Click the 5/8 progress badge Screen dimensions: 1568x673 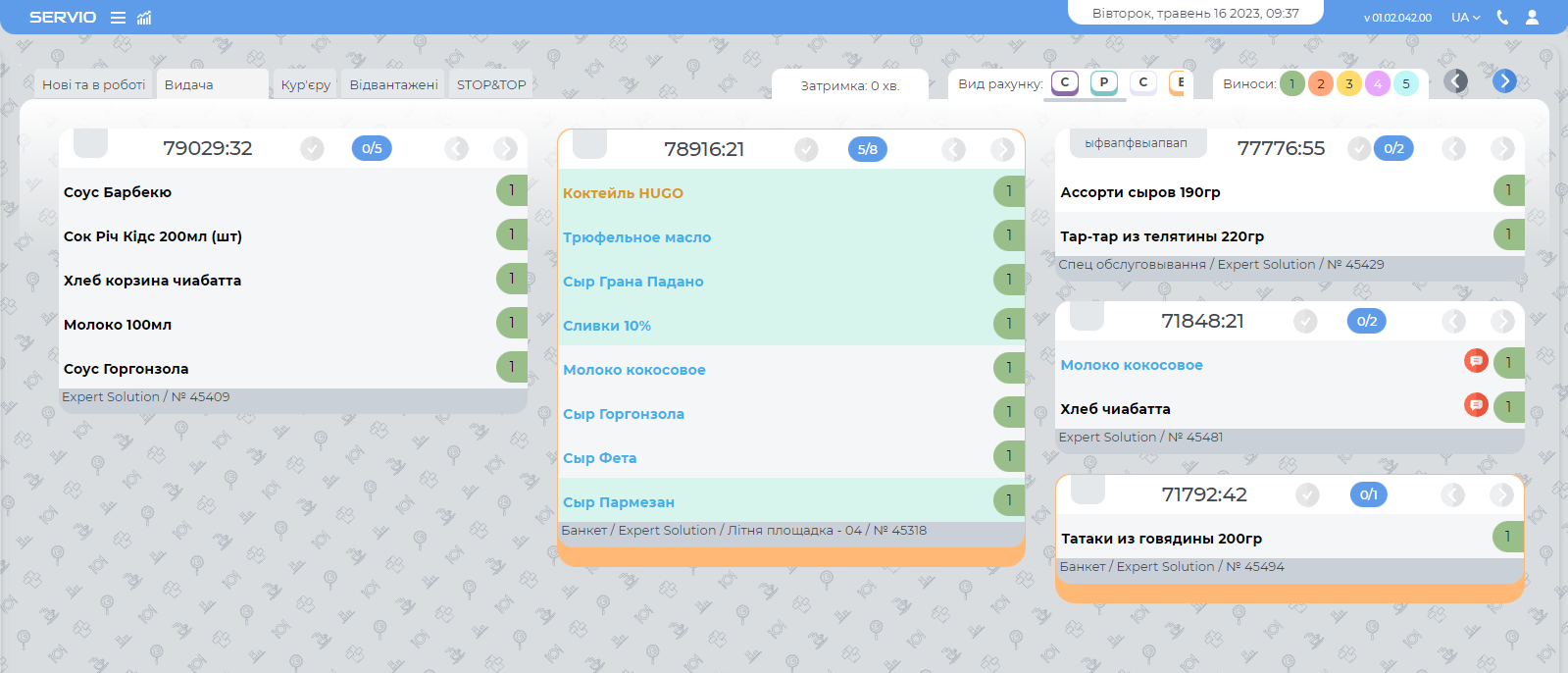(x=867, y=149)
